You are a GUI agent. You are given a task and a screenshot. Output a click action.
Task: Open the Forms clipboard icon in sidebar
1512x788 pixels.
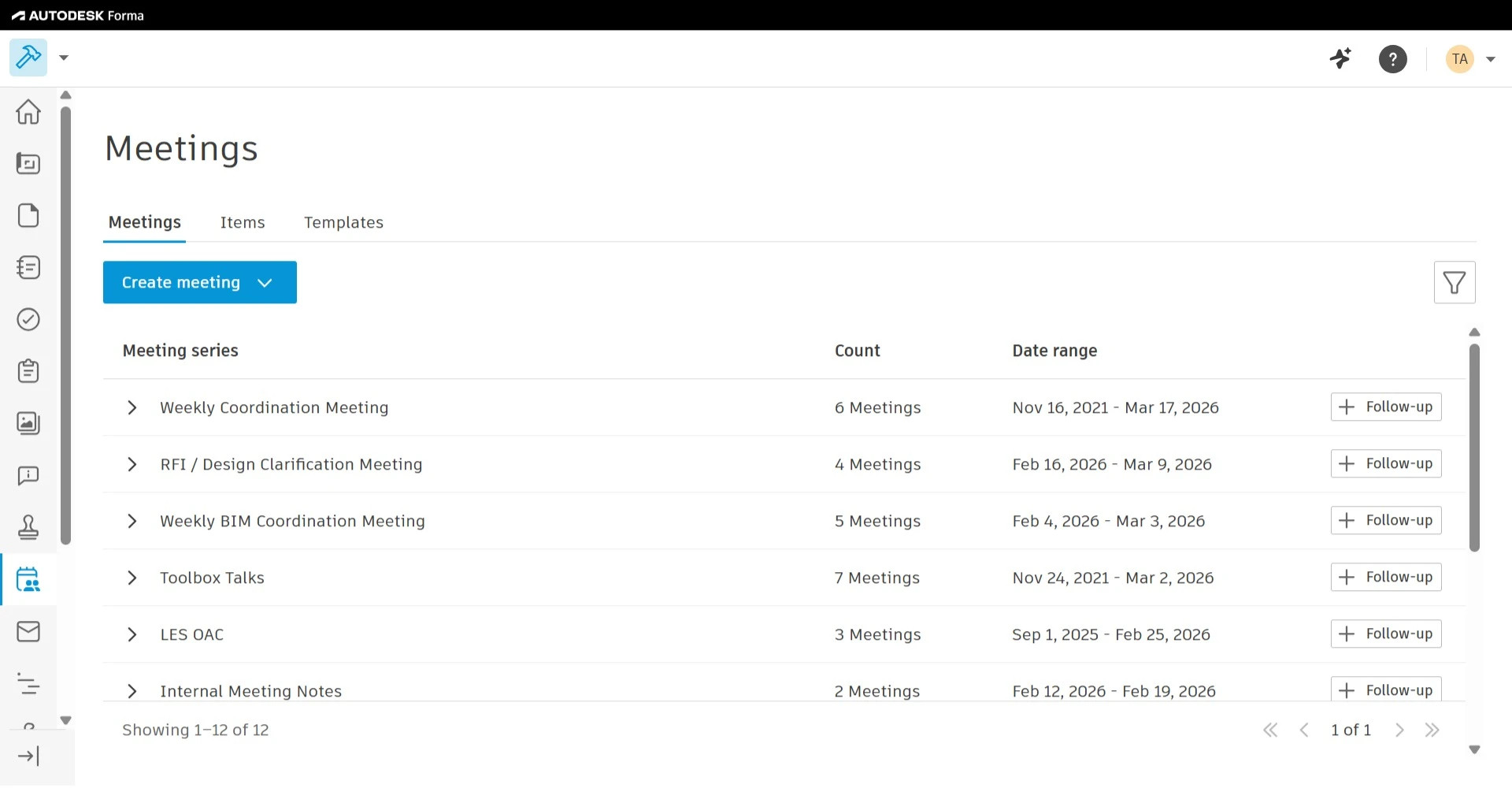coord(28,371)
